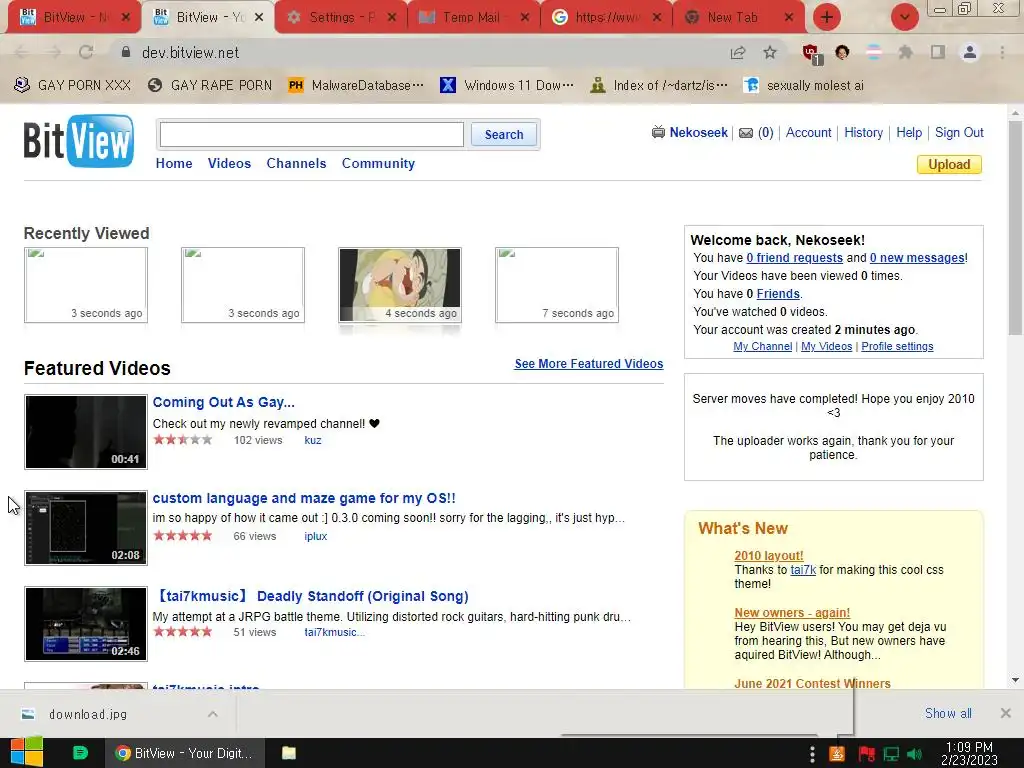Viewport: 1024px width, 768px height.
Task: Expand the download.jpg options chevron
Action: pyautogui.click(x=213, y=714)
